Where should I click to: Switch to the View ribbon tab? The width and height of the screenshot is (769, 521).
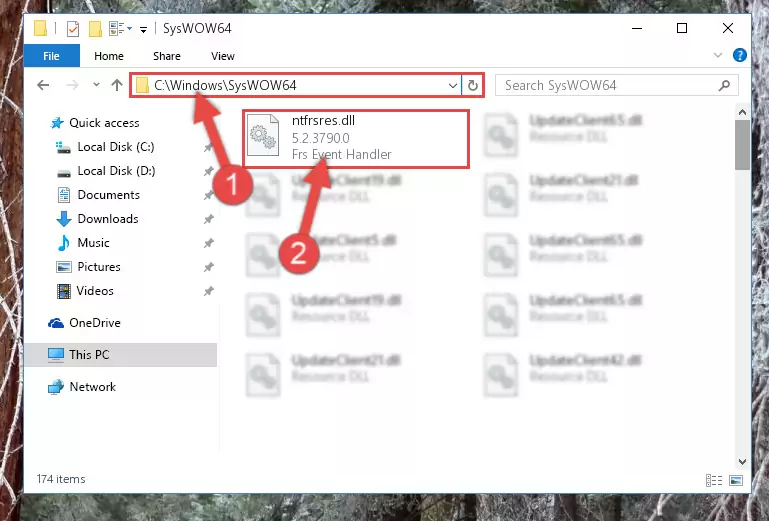pos(223,56)
